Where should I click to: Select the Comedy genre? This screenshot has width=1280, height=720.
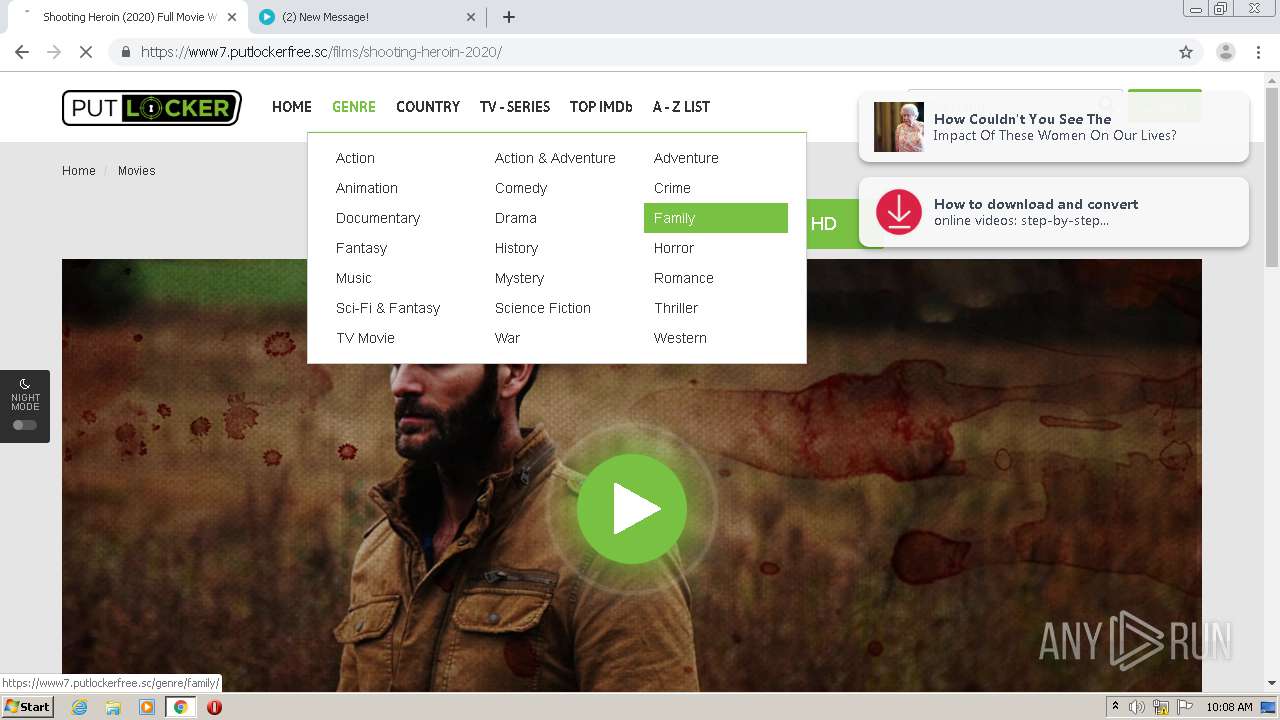pos(521,188)
